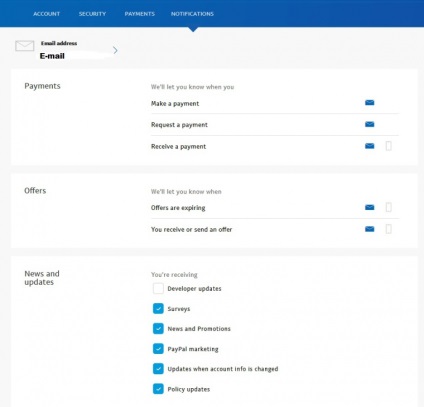This screenshot has height=407, width=424.
Task: Toggle email alert for receiving or sending offers
Action: (x=369, y=229)
